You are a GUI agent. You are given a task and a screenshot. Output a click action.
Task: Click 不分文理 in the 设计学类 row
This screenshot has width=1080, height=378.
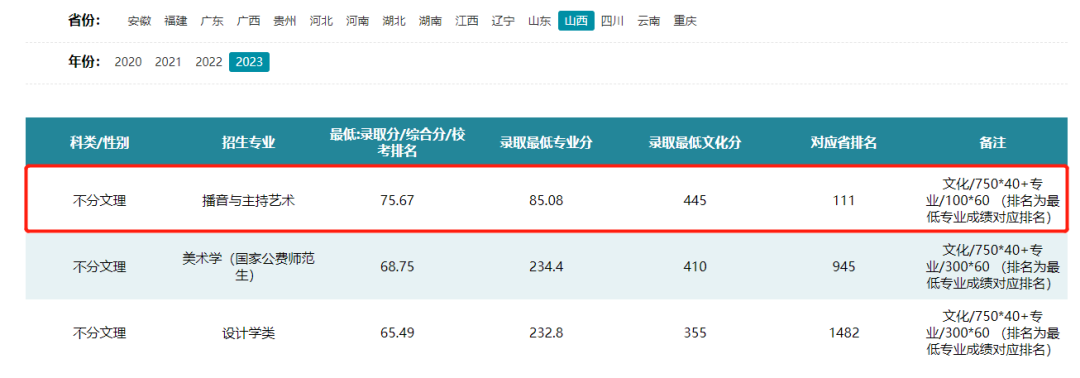(x=100, y=333)
